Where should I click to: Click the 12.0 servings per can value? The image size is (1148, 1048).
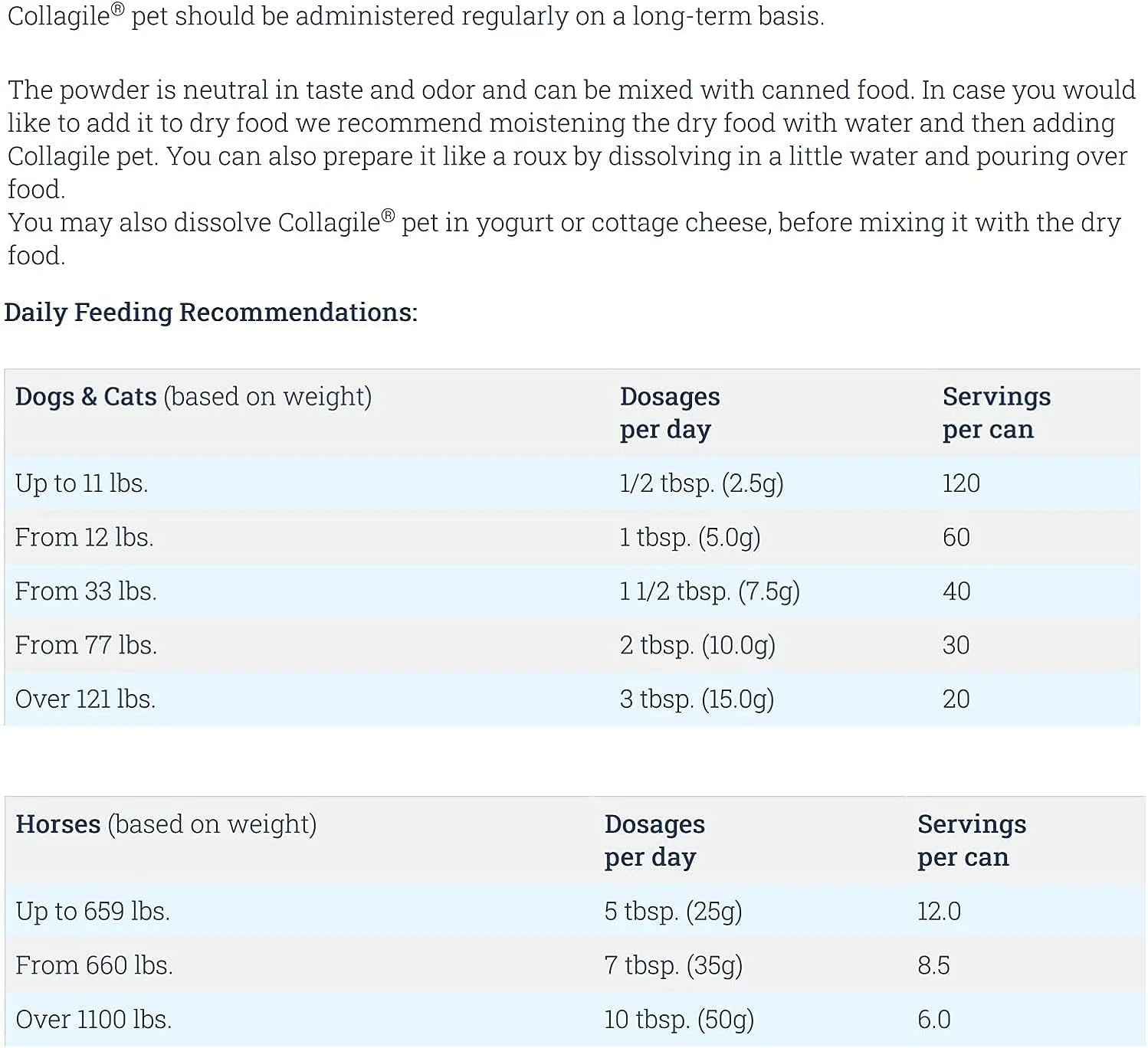[x=939, y=911]
